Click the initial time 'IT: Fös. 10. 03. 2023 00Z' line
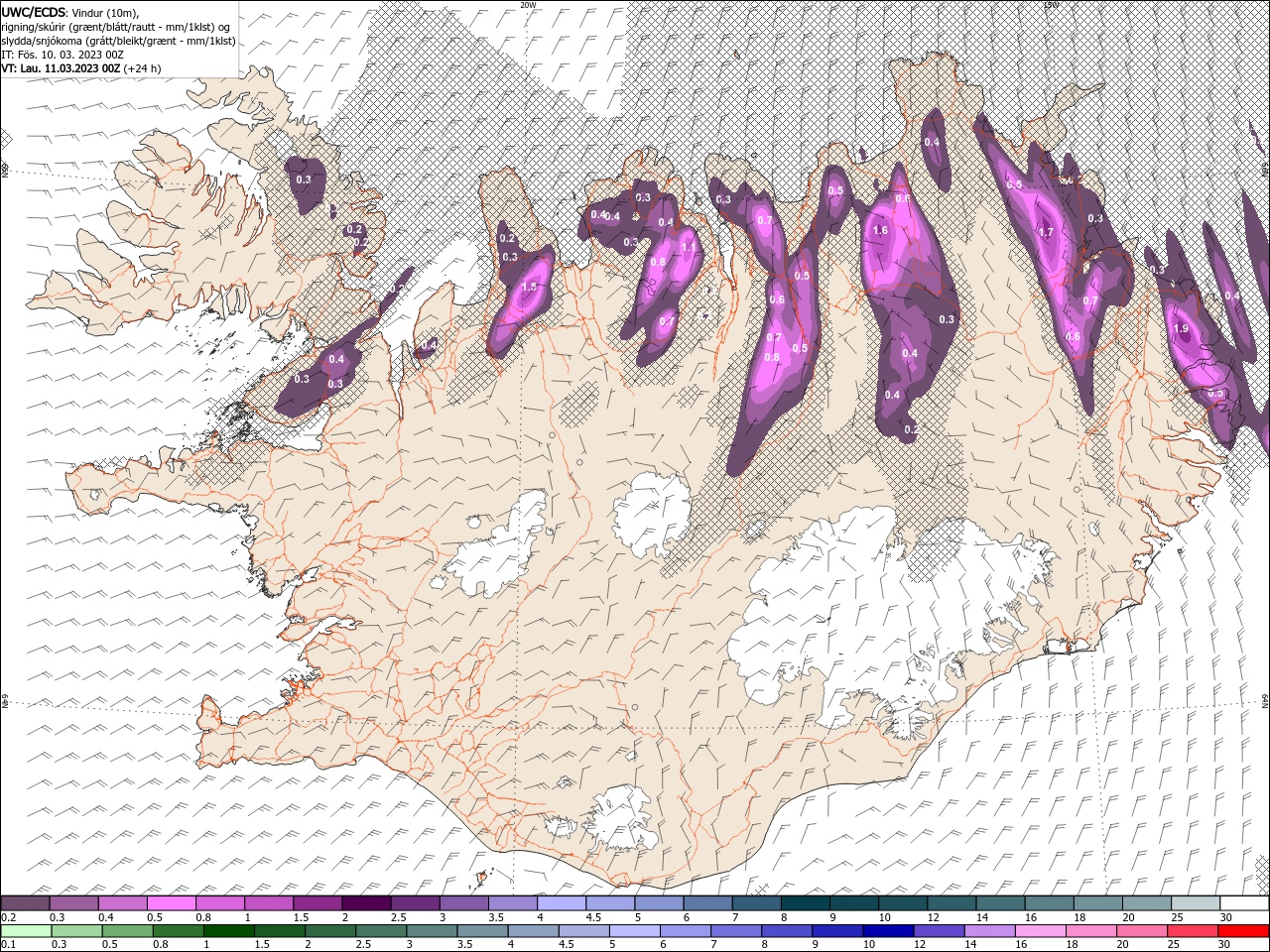Image resolution: width=1270 pixels, height=952 pixels. [x=63, y=55]
